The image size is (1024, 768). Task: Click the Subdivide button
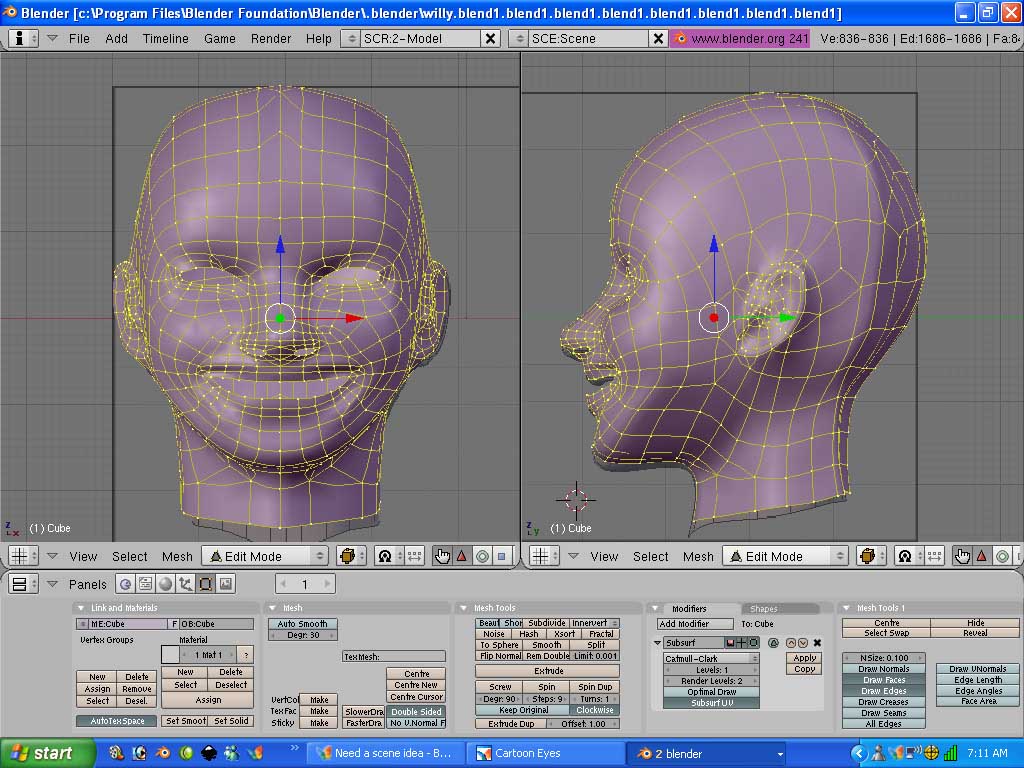(x=547, y=623)
